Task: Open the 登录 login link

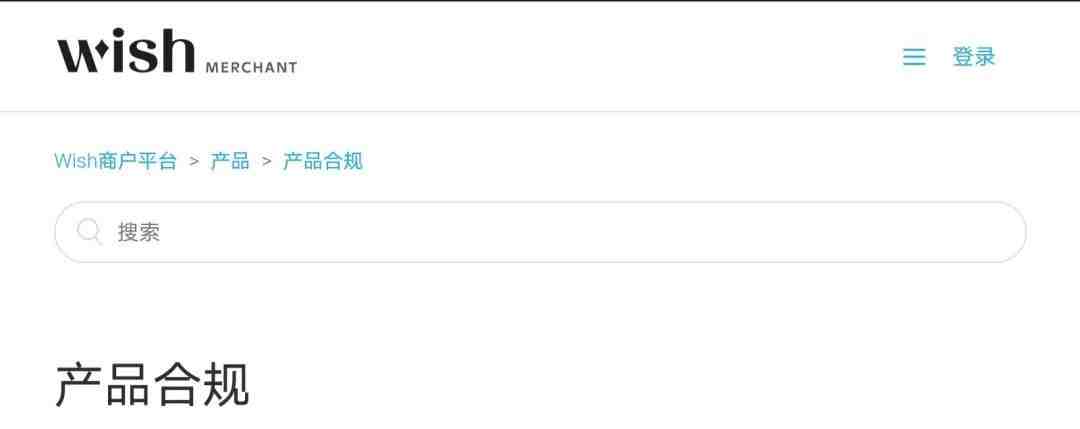Action: [974, 56]
